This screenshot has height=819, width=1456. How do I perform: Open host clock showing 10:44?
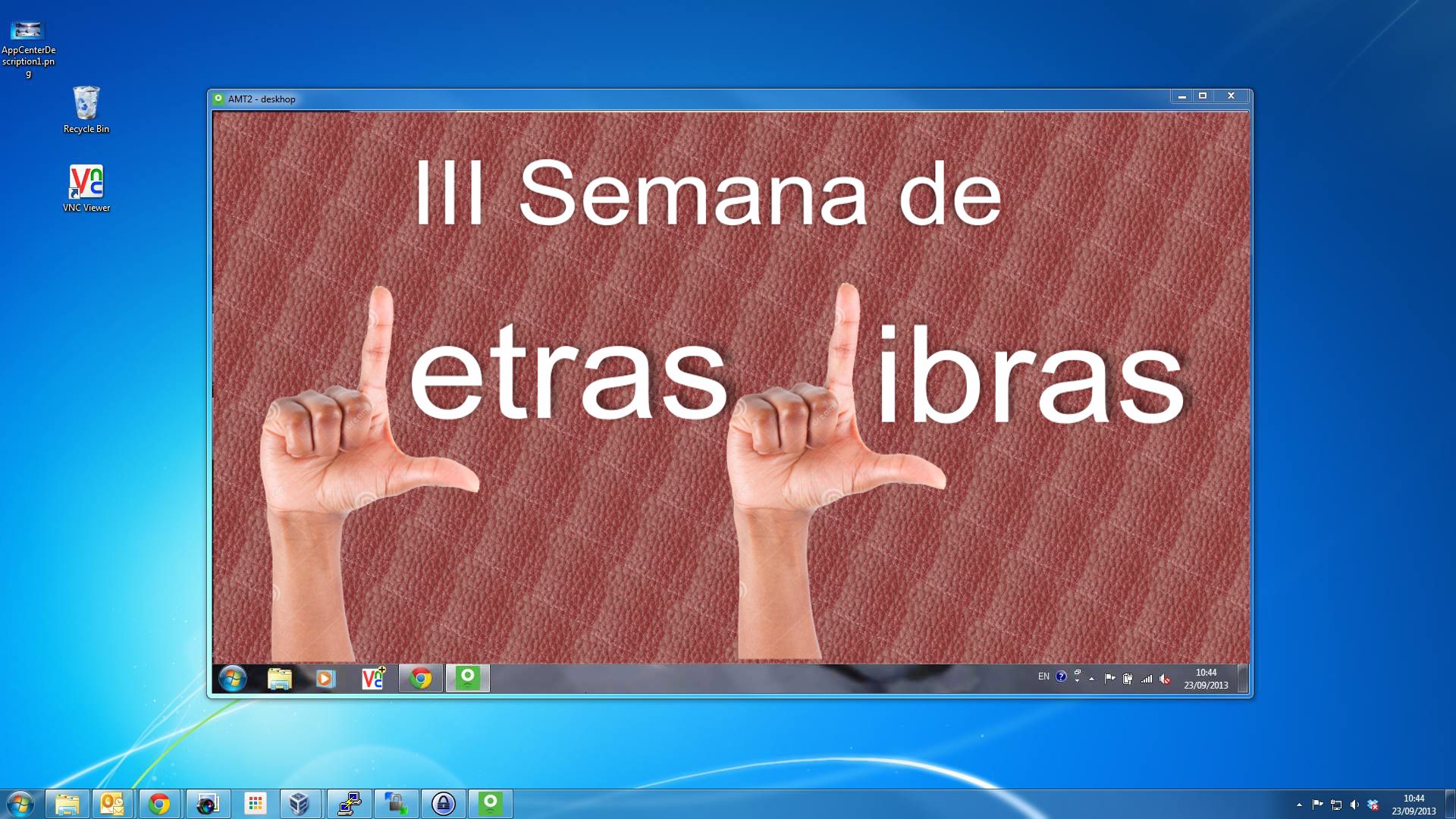(x=1414, y=805)
